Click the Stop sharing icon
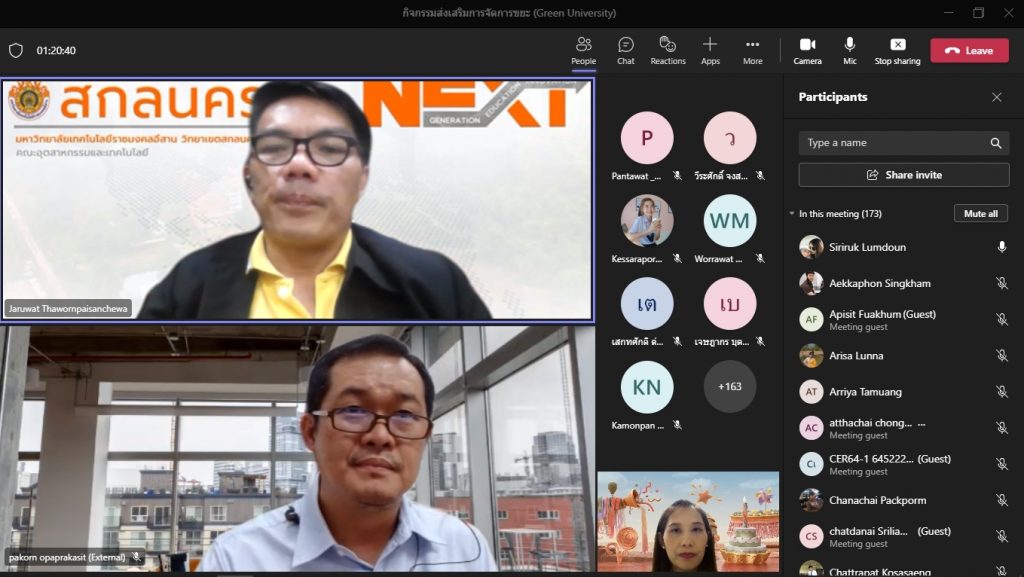Screen dimensions: 1024x577 pos(897,45)
